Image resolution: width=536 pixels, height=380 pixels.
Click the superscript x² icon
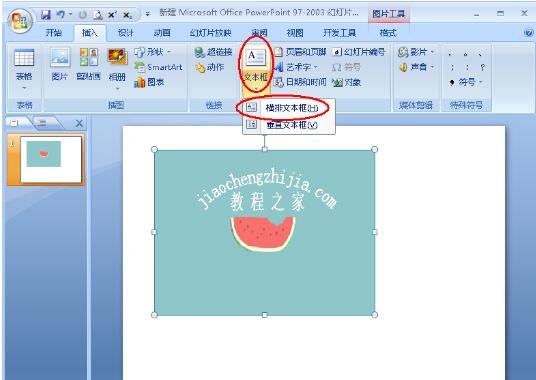point(112,15)
